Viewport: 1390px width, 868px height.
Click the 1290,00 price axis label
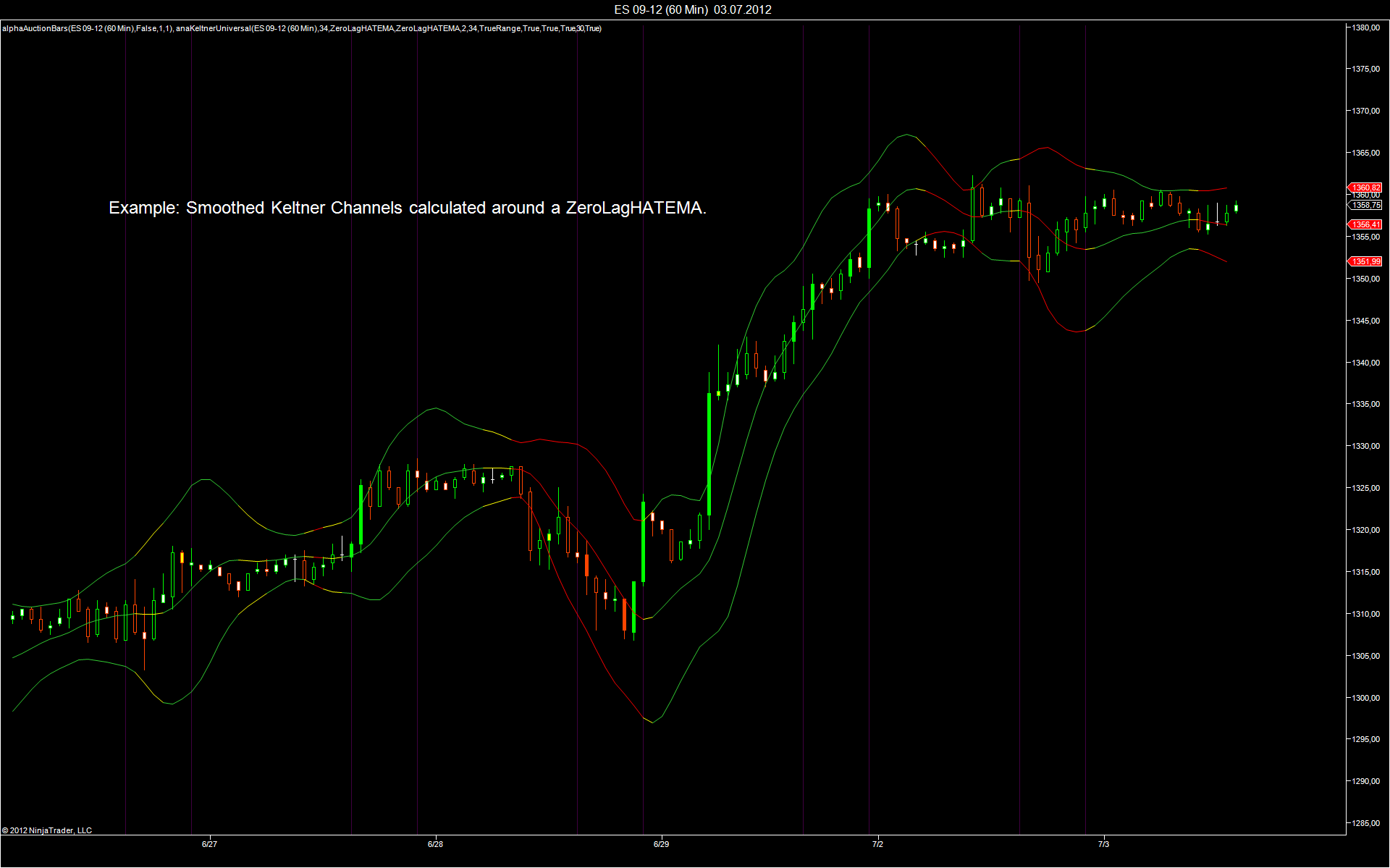coord(1366,781)
